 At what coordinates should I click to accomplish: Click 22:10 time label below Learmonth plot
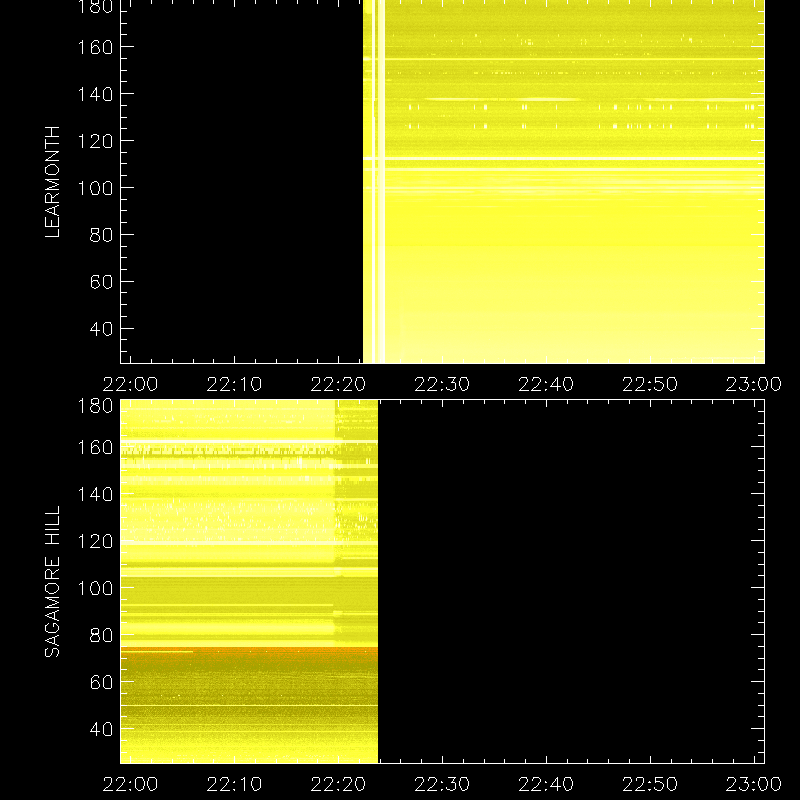point(234,384)
